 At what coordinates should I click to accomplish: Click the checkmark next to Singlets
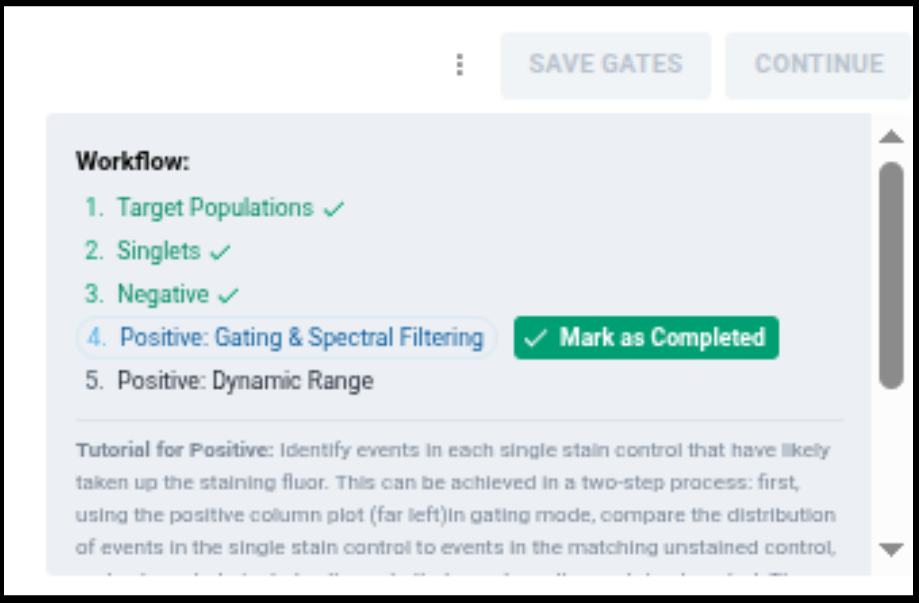(220, 252)
